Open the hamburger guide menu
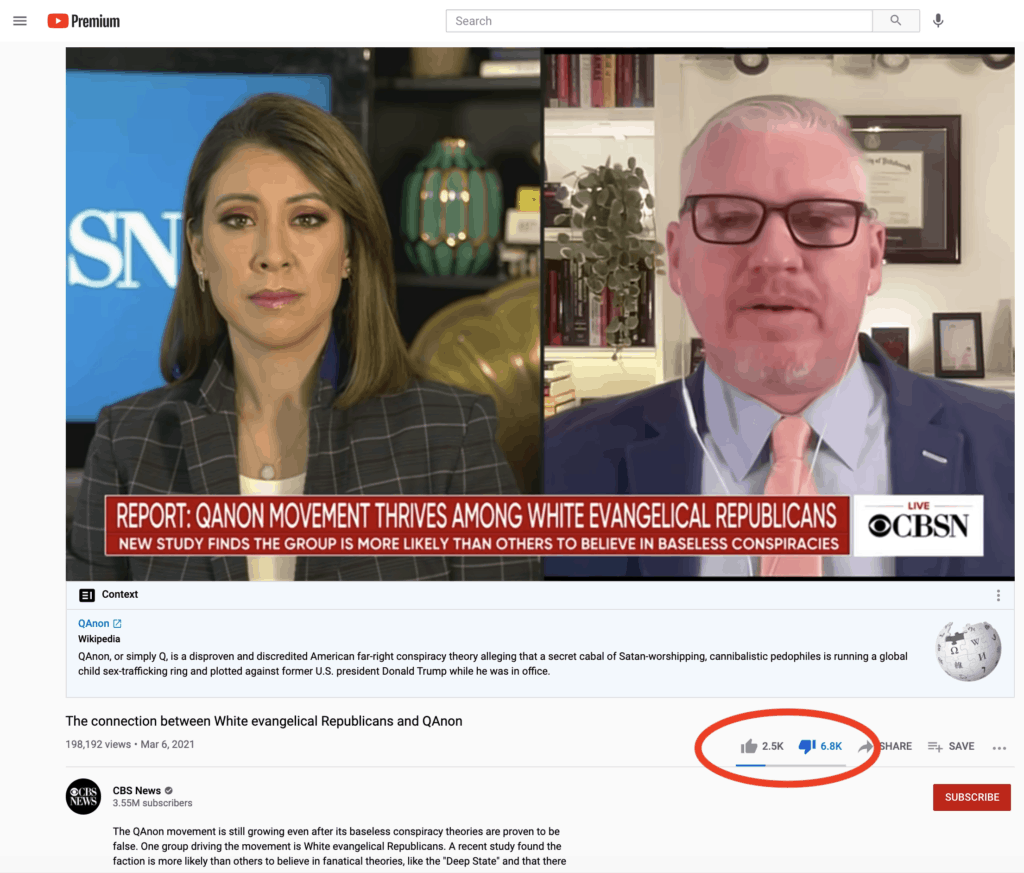 pos(20,21)
